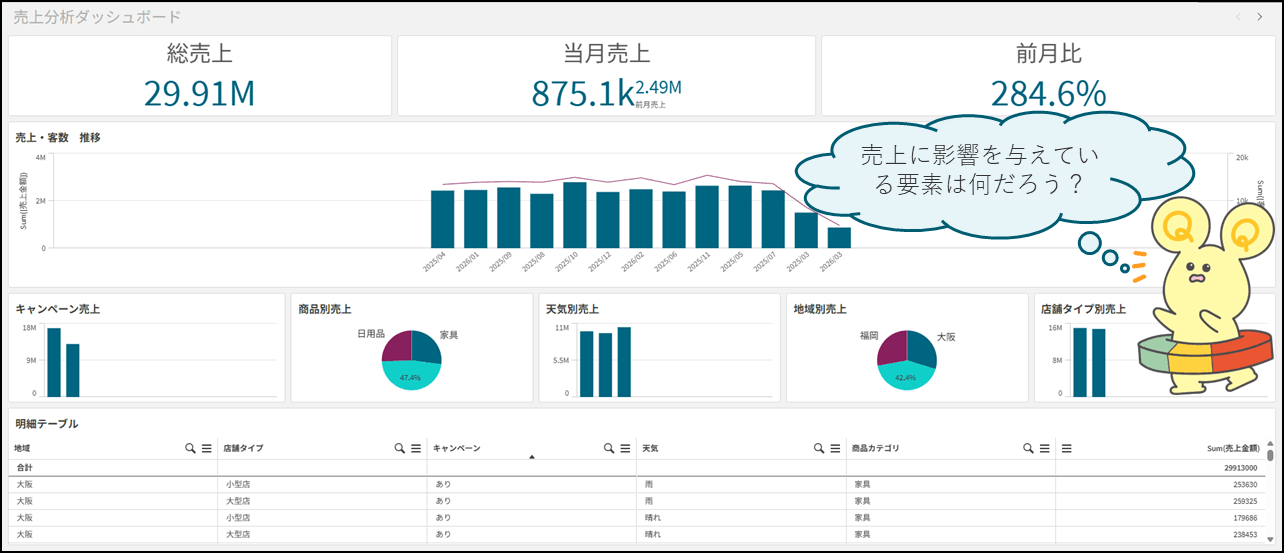The image size is (1284, 553).
Task: Click search icon in 店舗タイプ column
Action: coord(399,449)
